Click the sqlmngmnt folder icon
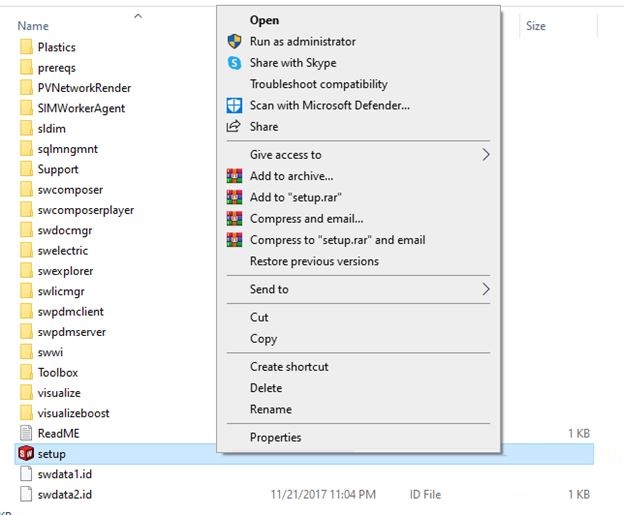 26,148
